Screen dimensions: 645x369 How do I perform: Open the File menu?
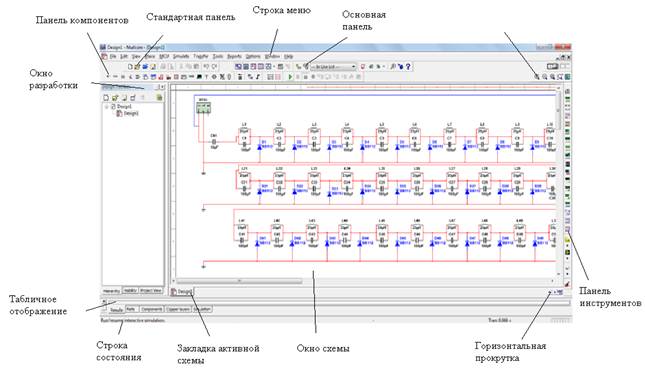pos(113,56)
